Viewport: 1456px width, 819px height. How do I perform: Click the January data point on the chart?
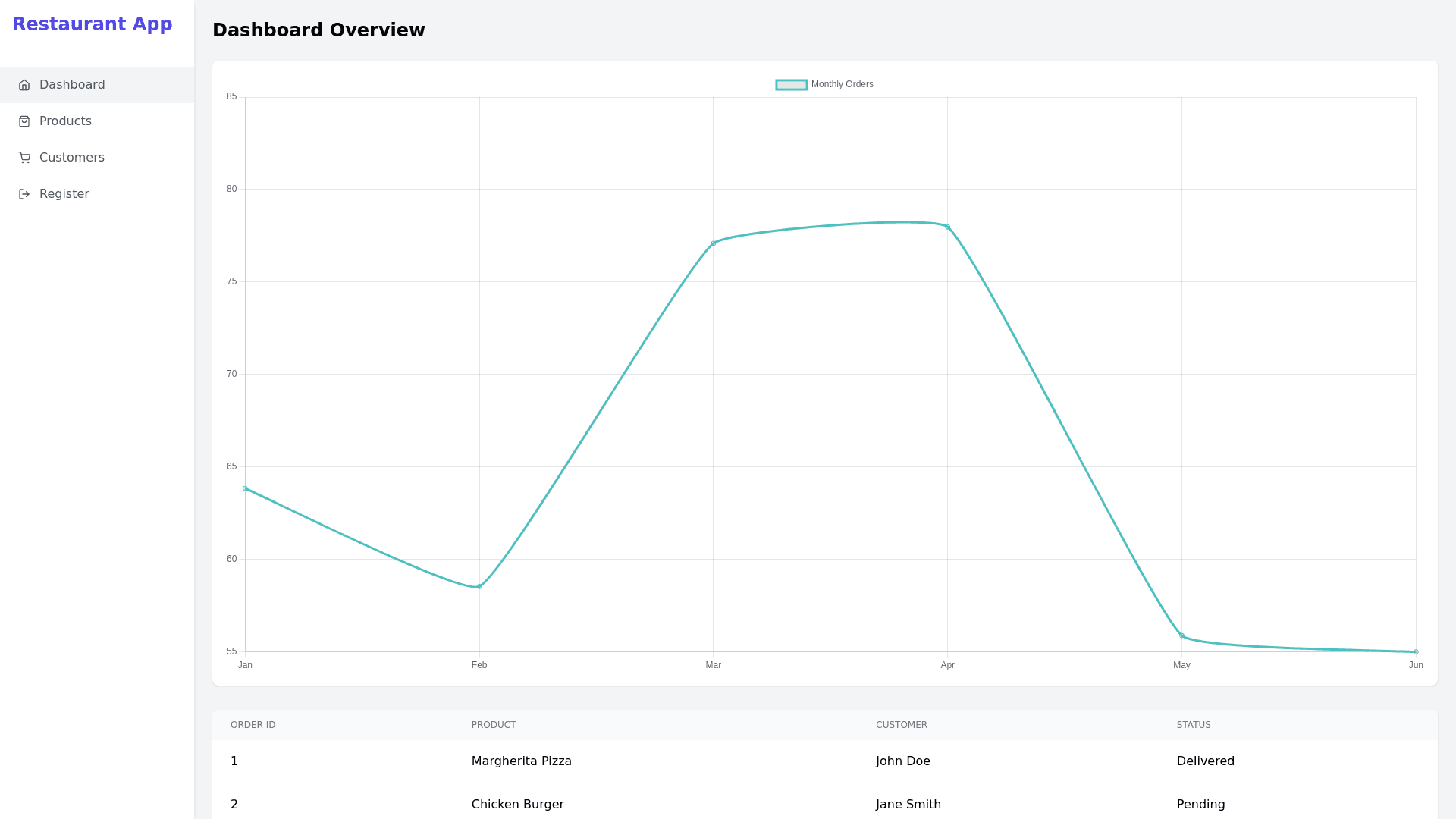245,488
